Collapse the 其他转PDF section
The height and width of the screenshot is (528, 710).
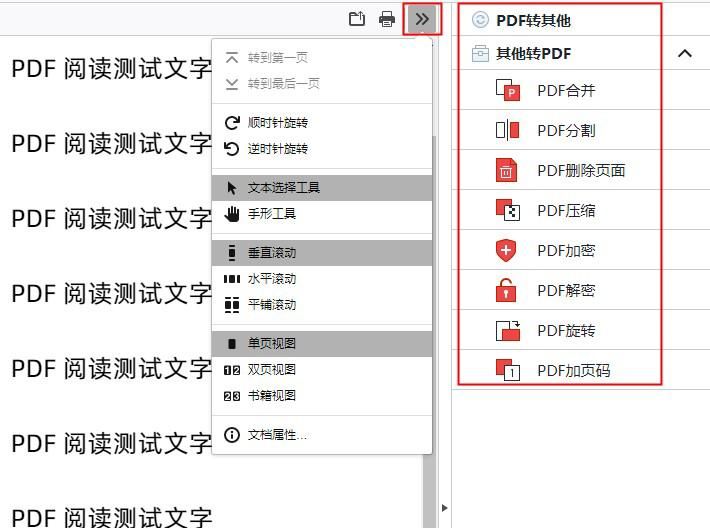(685, 53)
